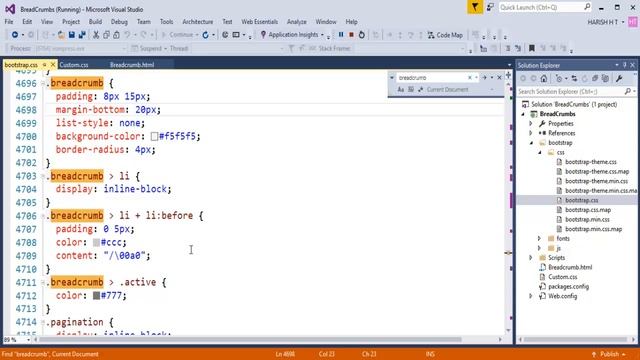Image resolution: width=640 pixels, height=360 pixels.
Task: Close the bootstrap.css tab
Action: click(53, 64)
